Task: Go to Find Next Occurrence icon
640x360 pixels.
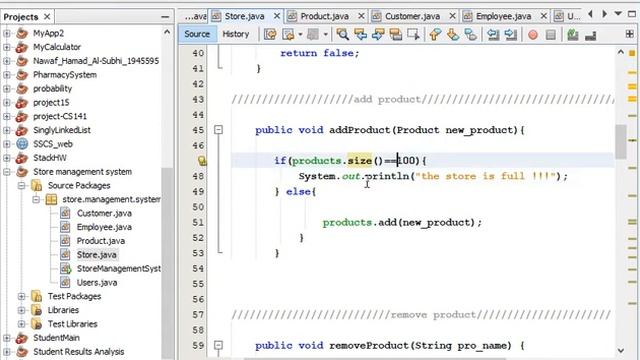Action: click(x=378, y=35)
